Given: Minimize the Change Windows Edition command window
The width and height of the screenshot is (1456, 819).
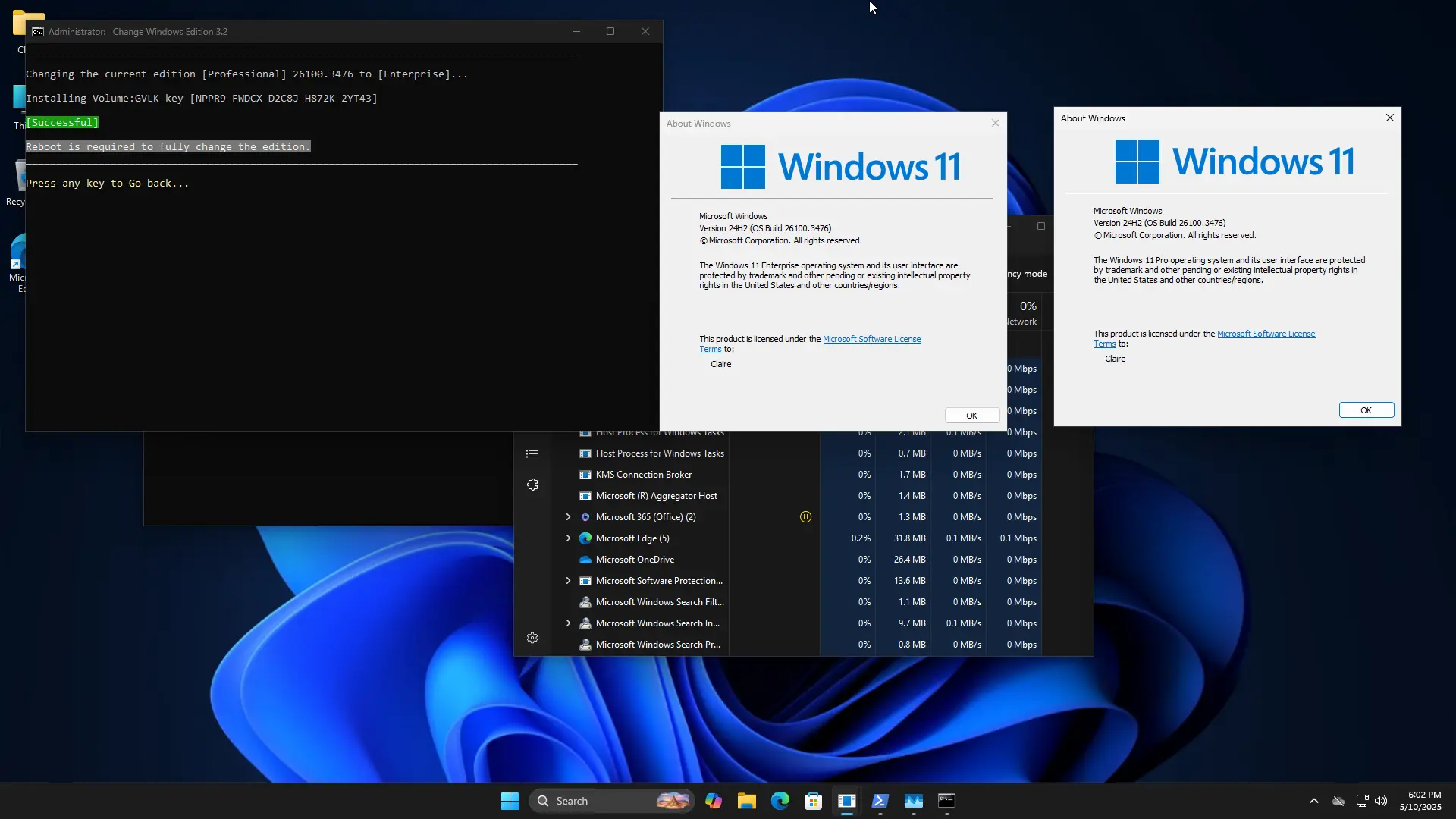Looking at the screenshot, I should click(x=576, y=32).
